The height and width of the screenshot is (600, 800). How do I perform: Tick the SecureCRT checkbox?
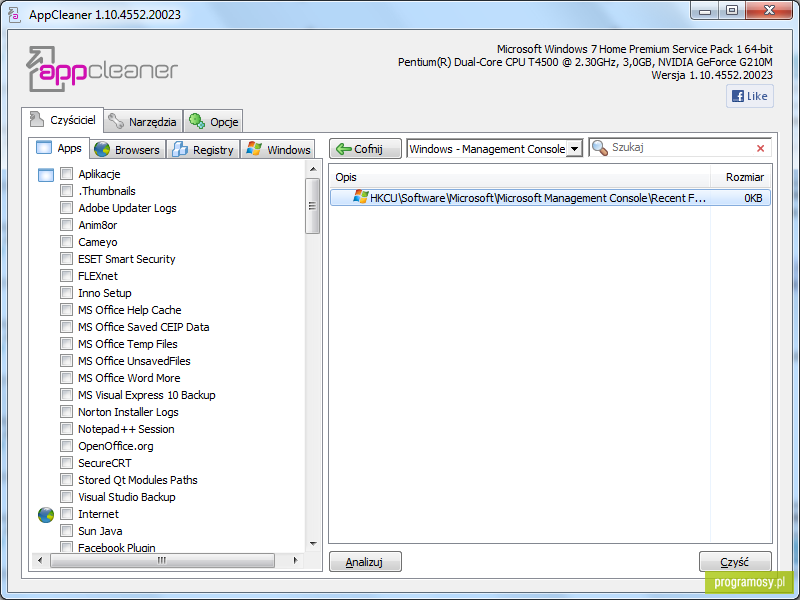66,463
